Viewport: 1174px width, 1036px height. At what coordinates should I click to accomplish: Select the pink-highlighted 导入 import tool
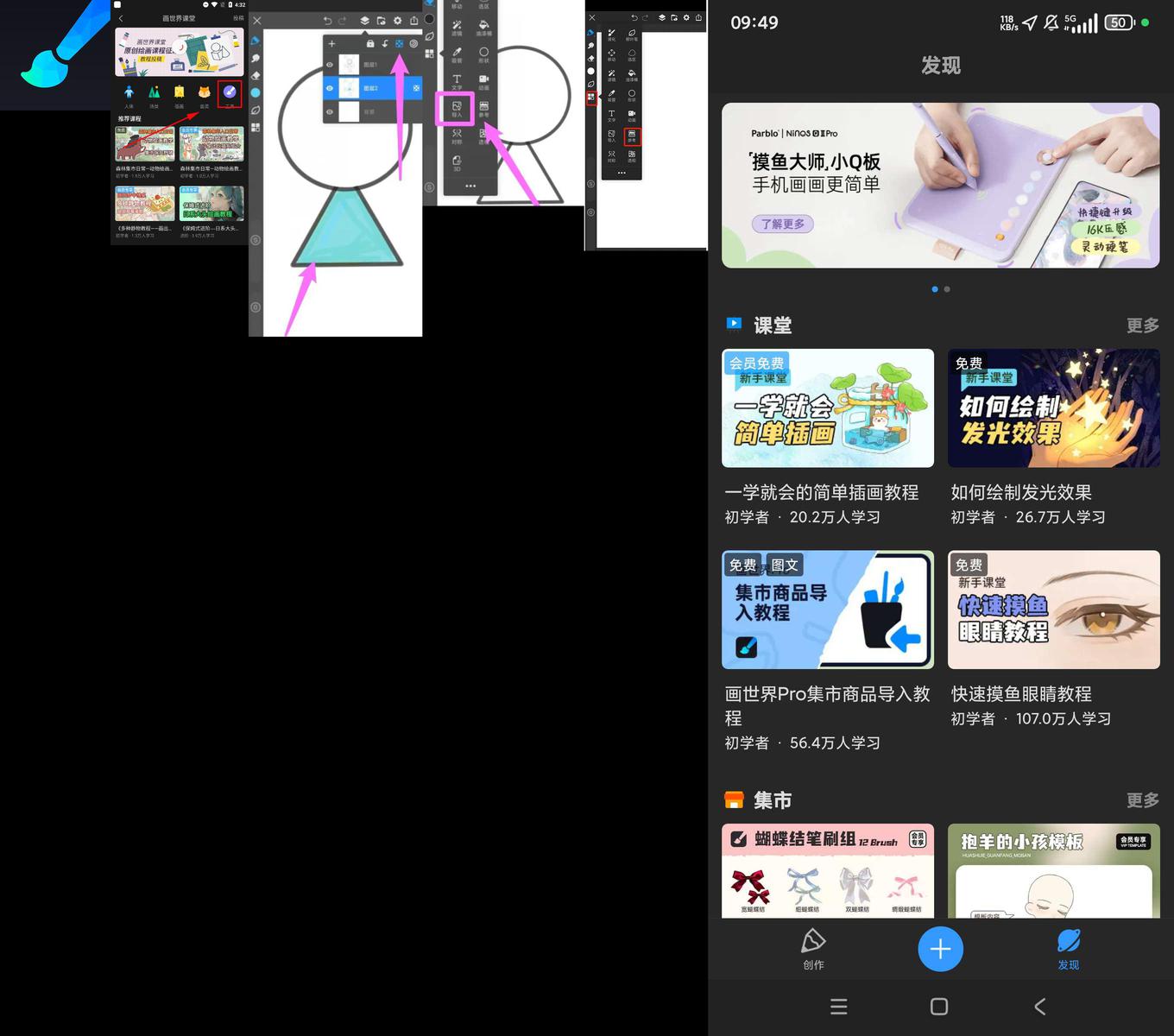tap(456, 108)
